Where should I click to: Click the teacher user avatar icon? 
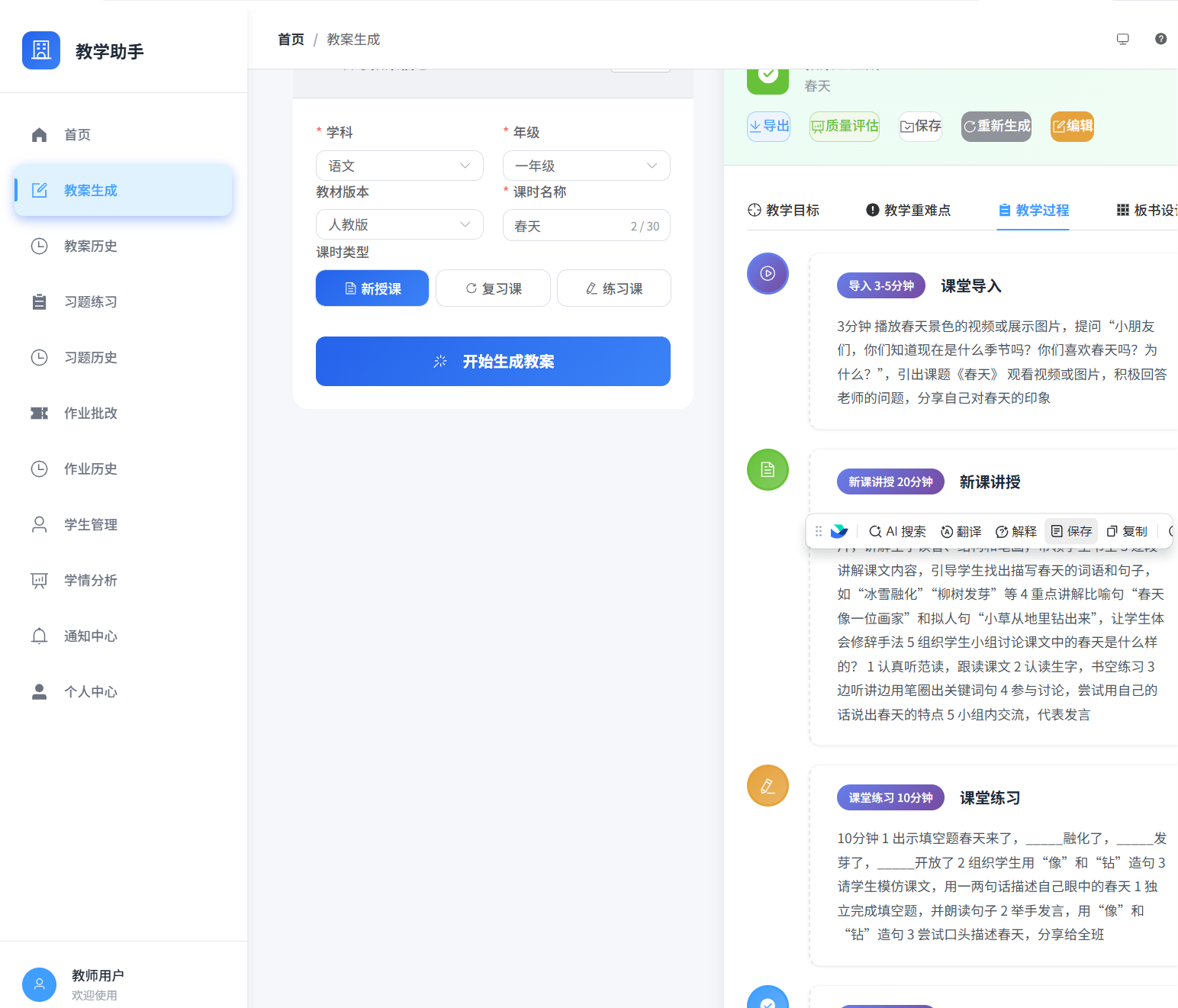click(x=40, y=984)
